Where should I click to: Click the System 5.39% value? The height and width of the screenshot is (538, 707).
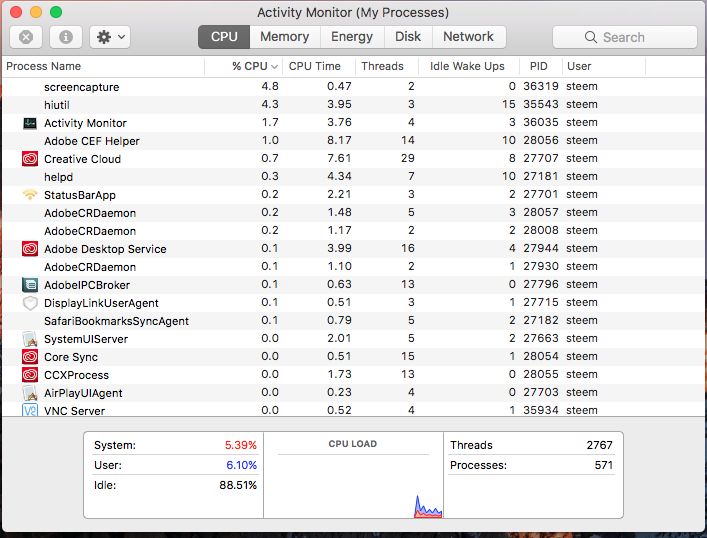pyautogui.click(x=241, y=445)
